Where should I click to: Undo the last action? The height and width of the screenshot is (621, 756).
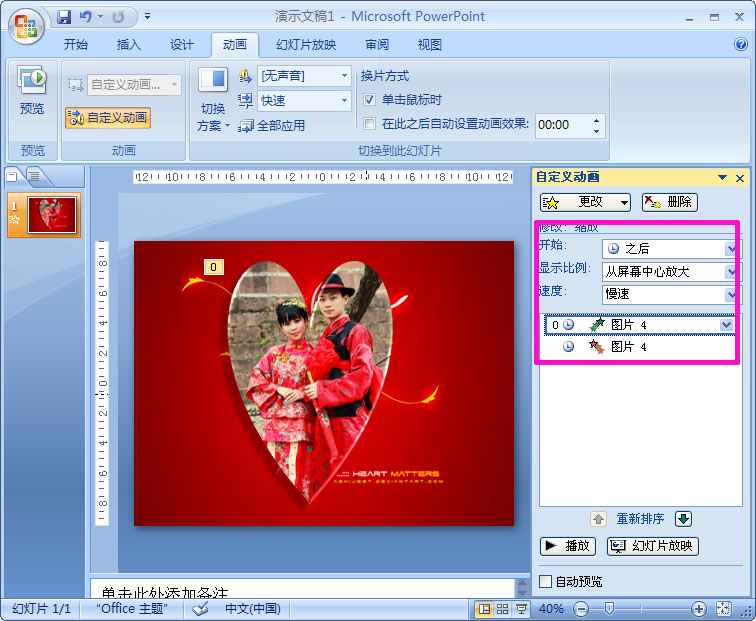[86, 17]
